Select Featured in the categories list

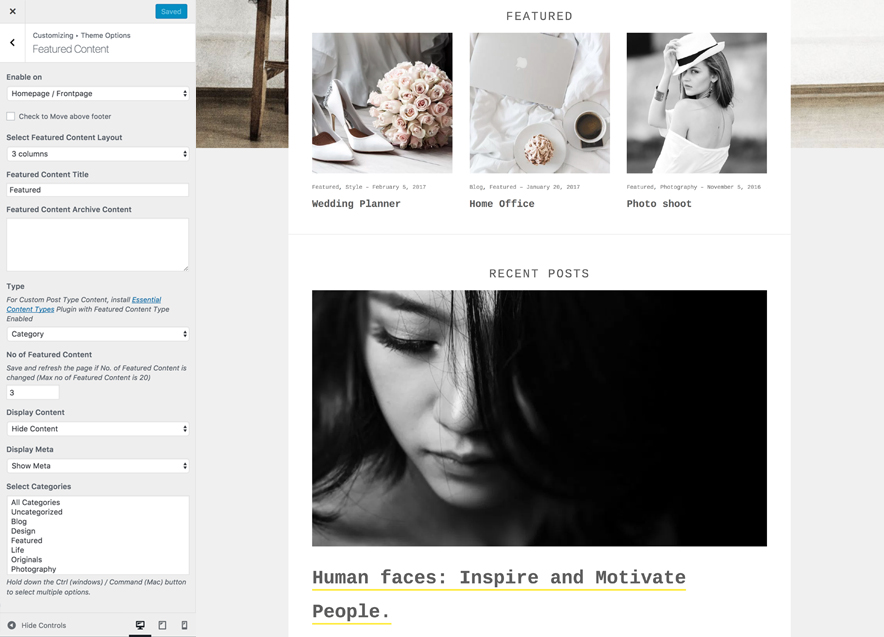pyautogui.click(x=27, y=541)
